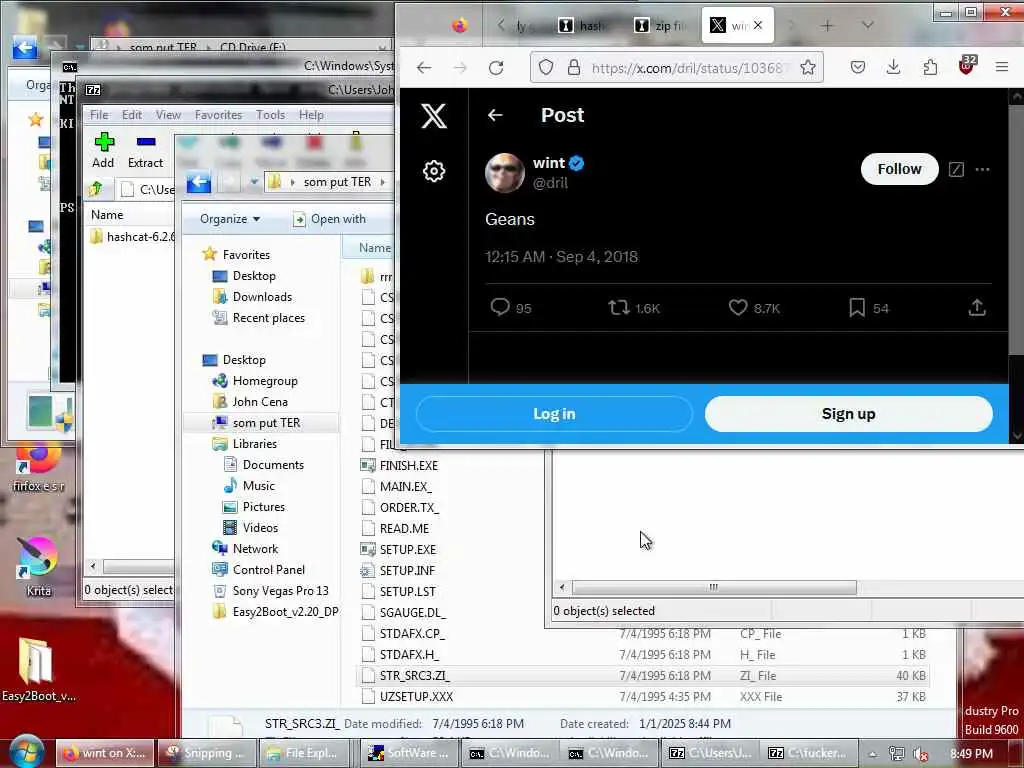Bookmark this page with star icon

[x=808, y=67]
